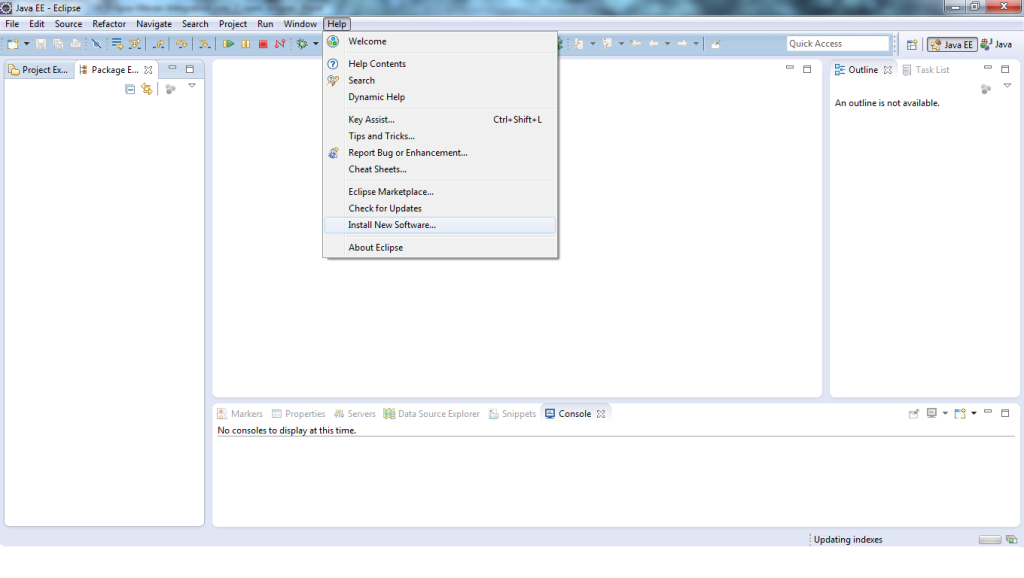Switch to the Java EE perspective

tap(952, 44)
